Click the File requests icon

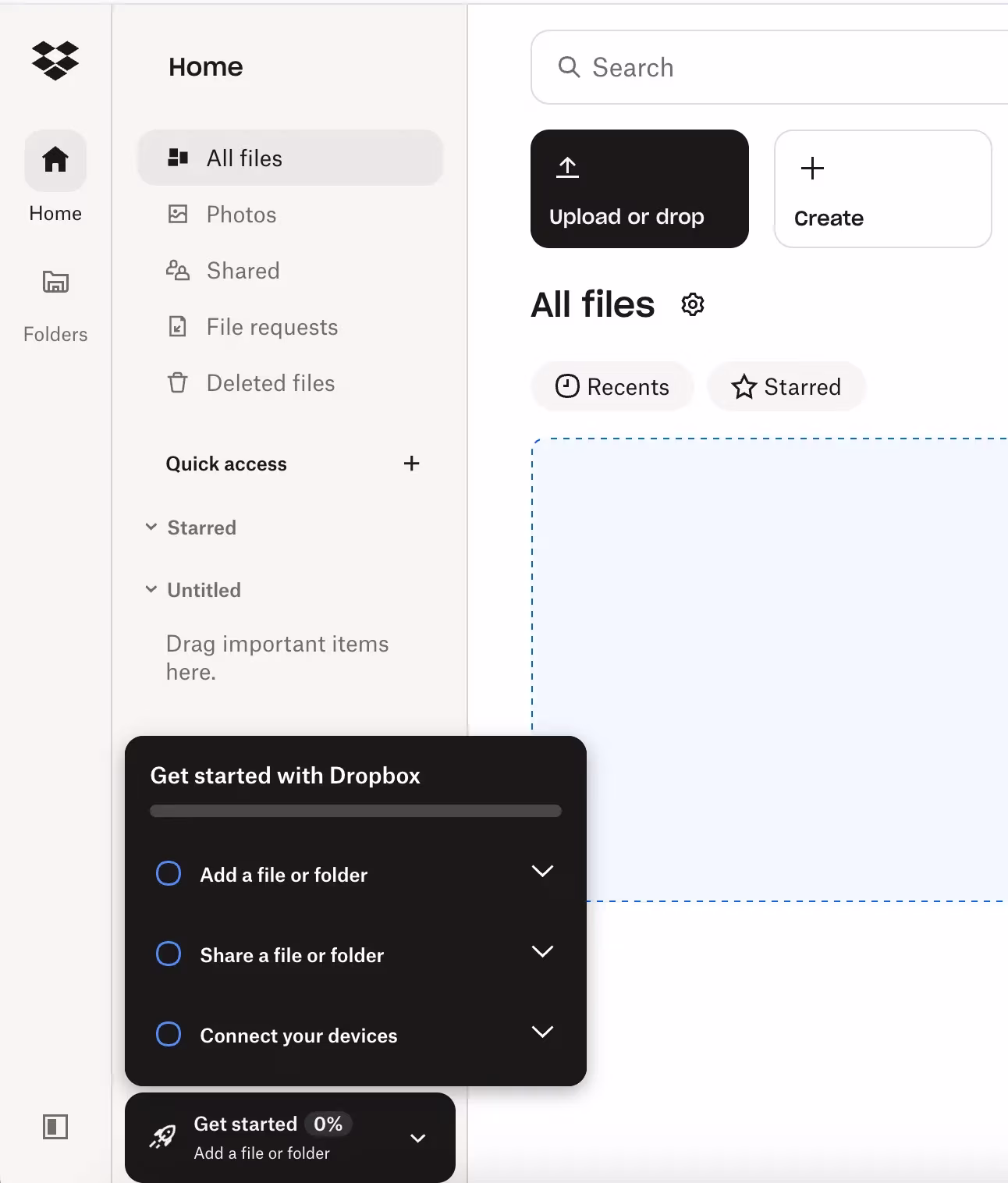179,326
